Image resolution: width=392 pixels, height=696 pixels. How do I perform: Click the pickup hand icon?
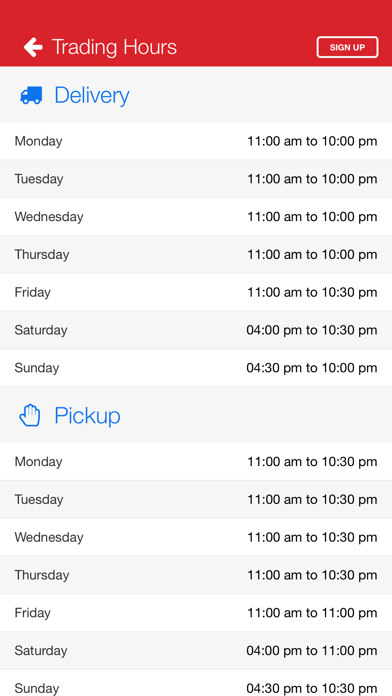(30, 416)
